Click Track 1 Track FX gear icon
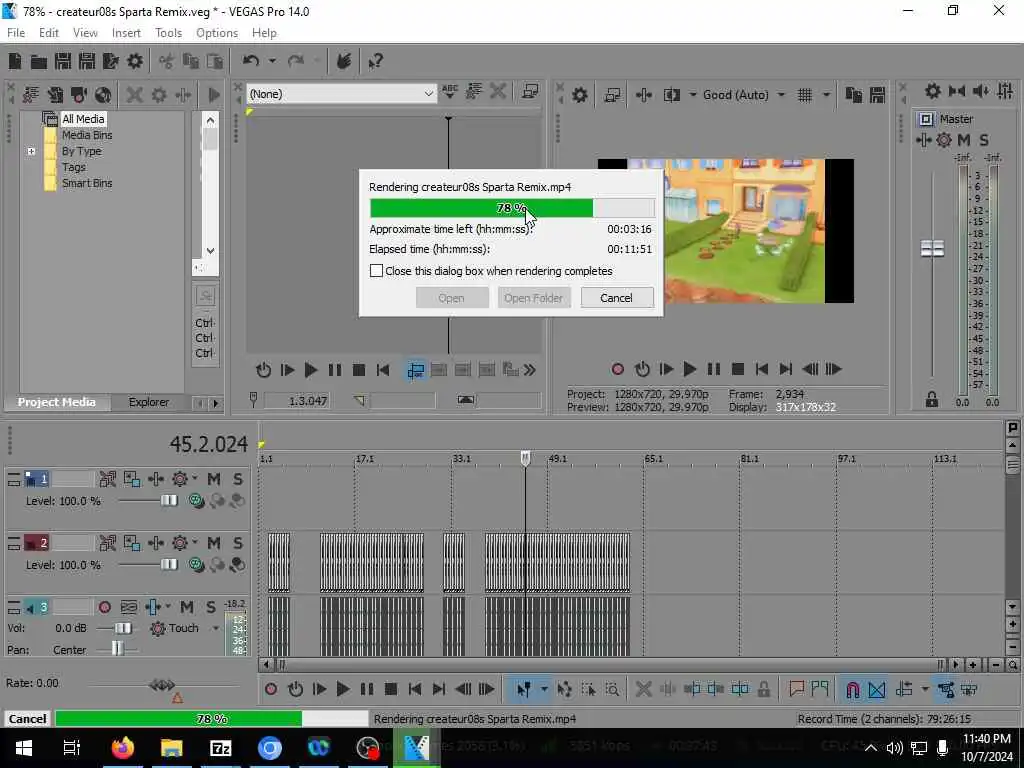Screen dimensions: 1024x768 [x=180, y=479]
